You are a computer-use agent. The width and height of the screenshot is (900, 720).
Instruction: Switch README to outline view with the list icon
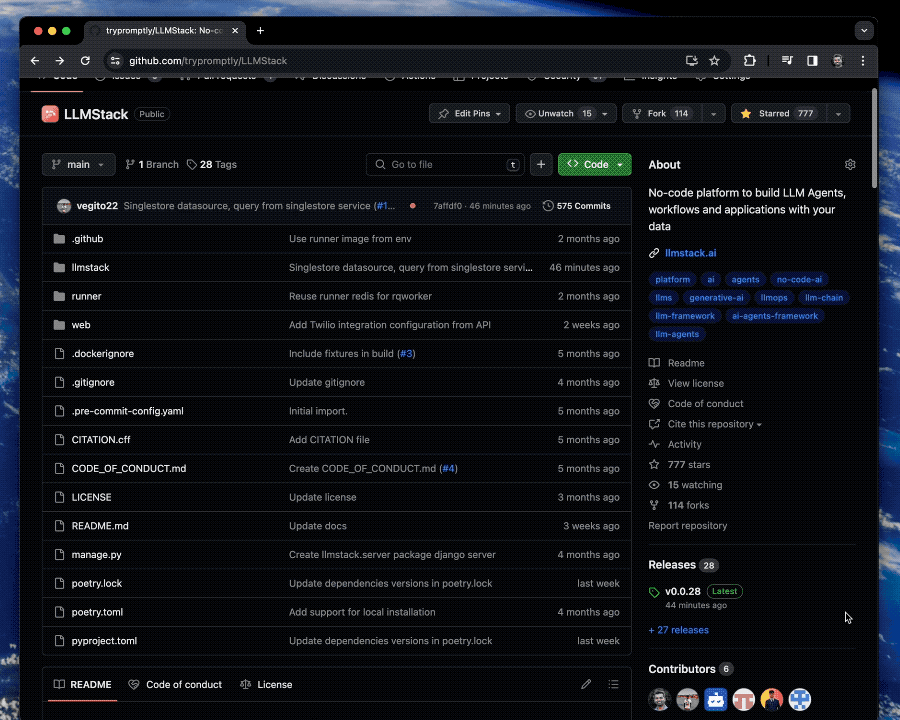coord(613,684)
